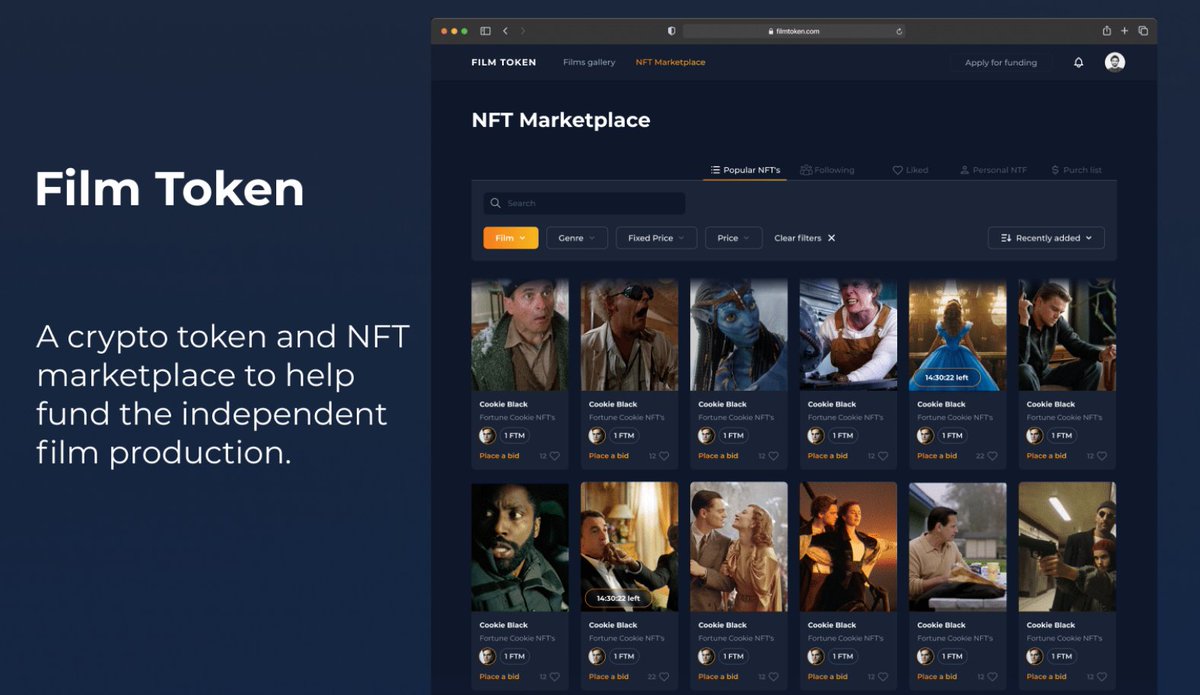Toggle the heart with 22 likes on the blue gown card

(x=992, y=456)
